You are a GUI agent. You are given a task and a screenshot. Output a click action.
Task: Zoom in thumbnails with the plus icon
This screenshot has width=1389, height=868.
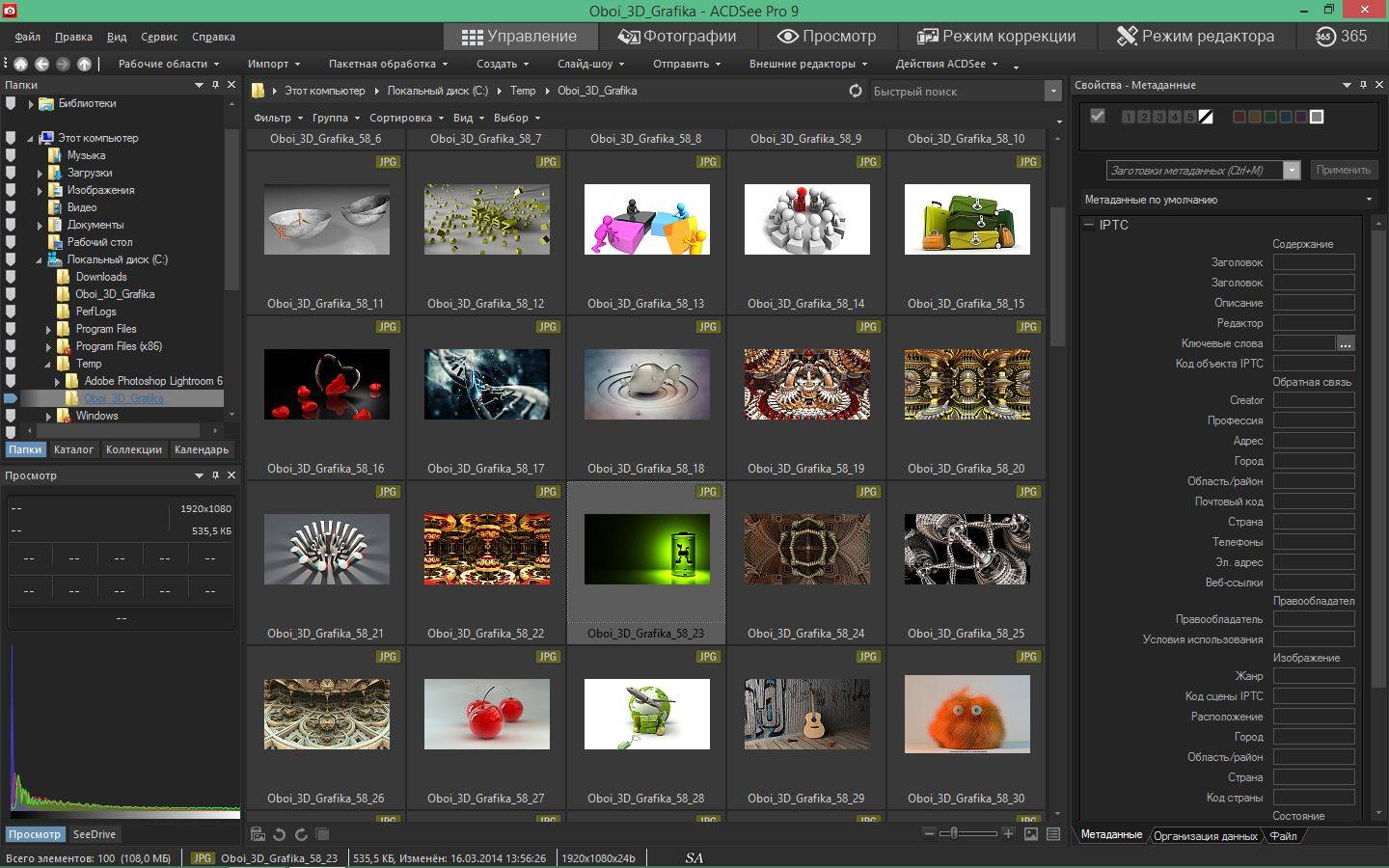1008,833
